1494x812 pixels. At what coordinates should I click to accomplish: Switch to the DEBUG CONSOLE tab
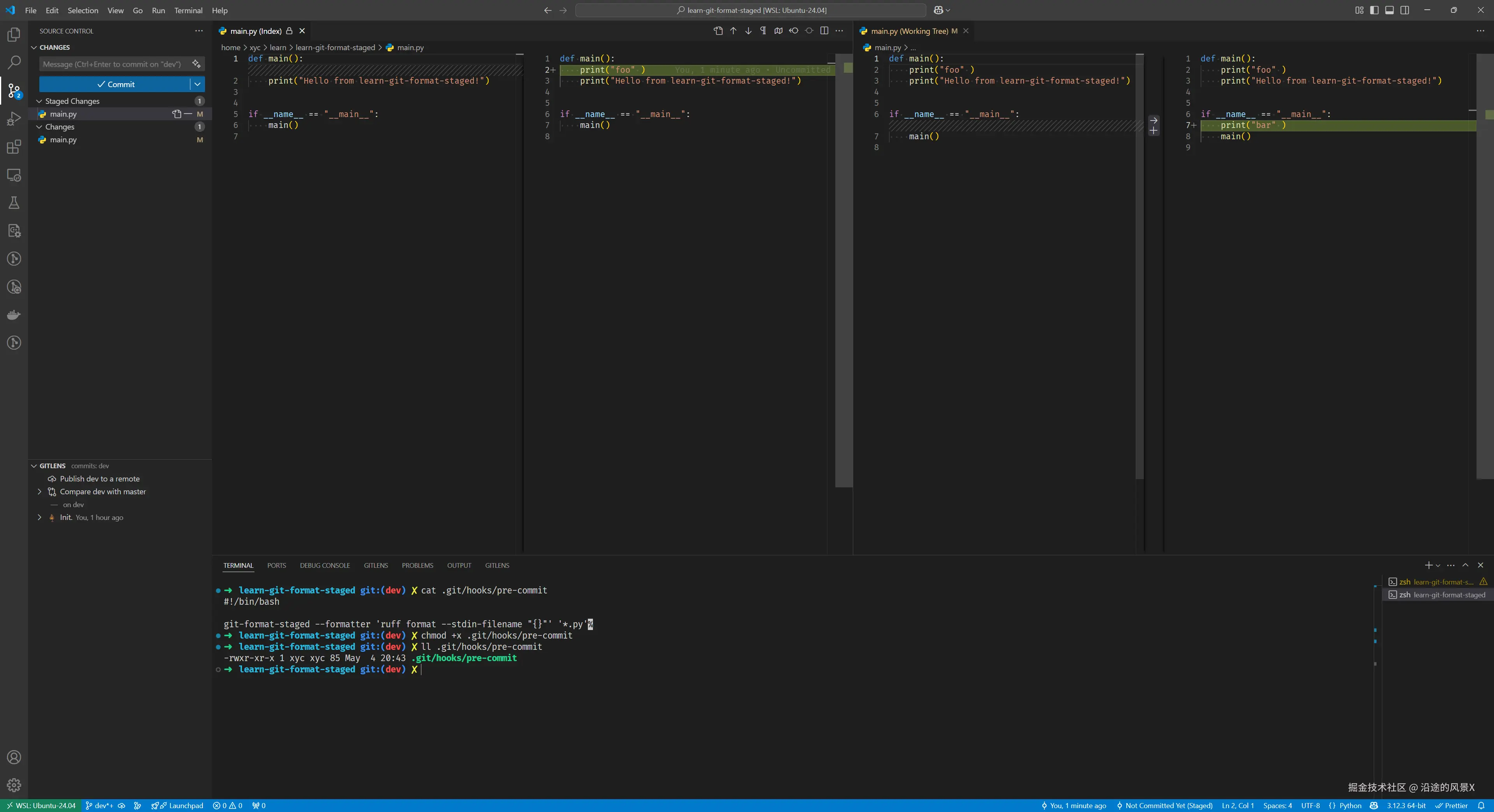click(x=324, y=565)
